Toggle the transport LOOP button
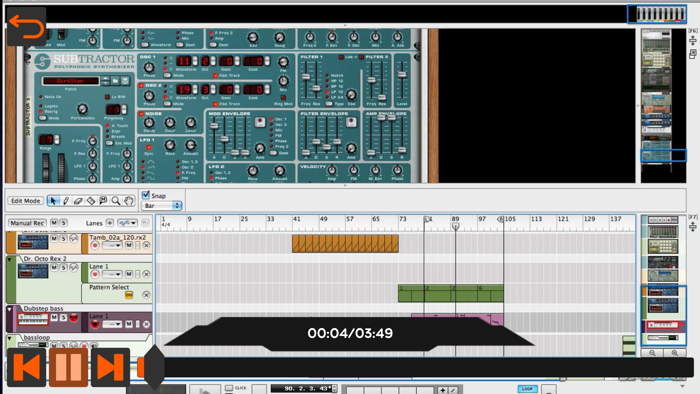Viewport: 700px width, 394px height. 527,389
